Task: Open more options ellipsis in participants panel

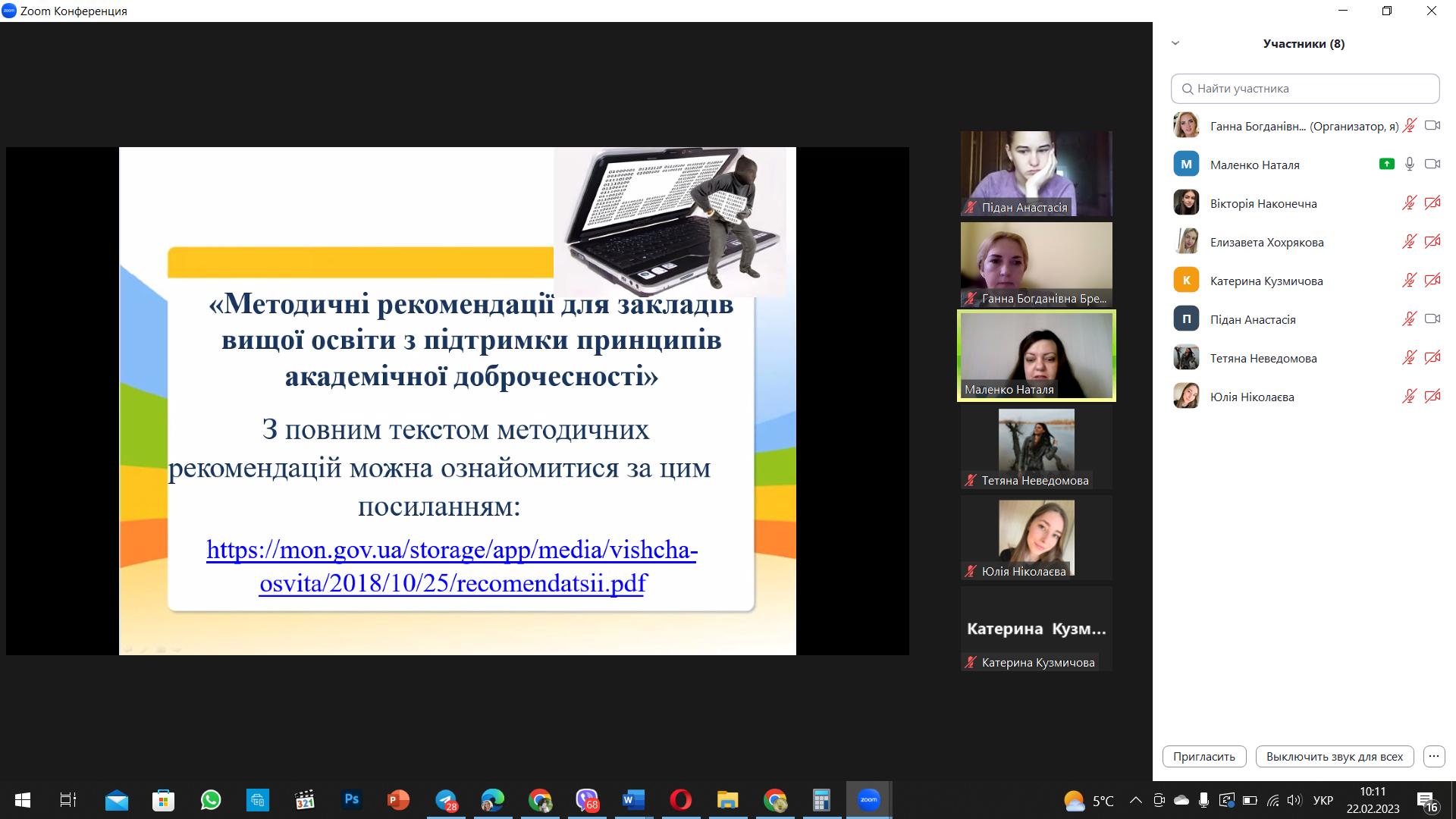Action: (1433, 756)
